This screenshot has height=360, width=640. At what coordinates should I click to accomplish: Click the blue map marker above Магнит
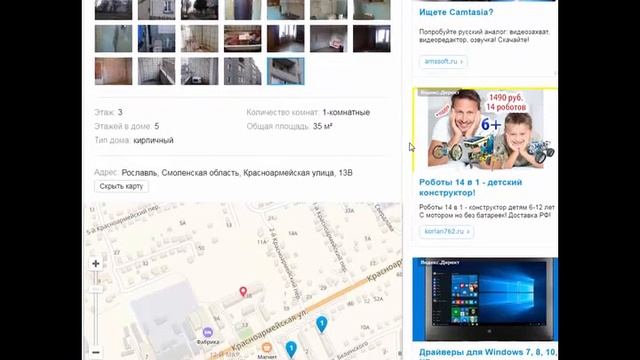point(291,350)
